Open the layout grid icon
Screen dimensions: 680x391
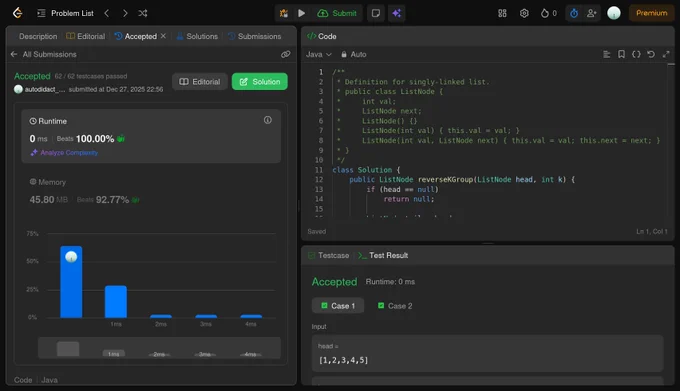pyautogui.click(x=502, y=13)
